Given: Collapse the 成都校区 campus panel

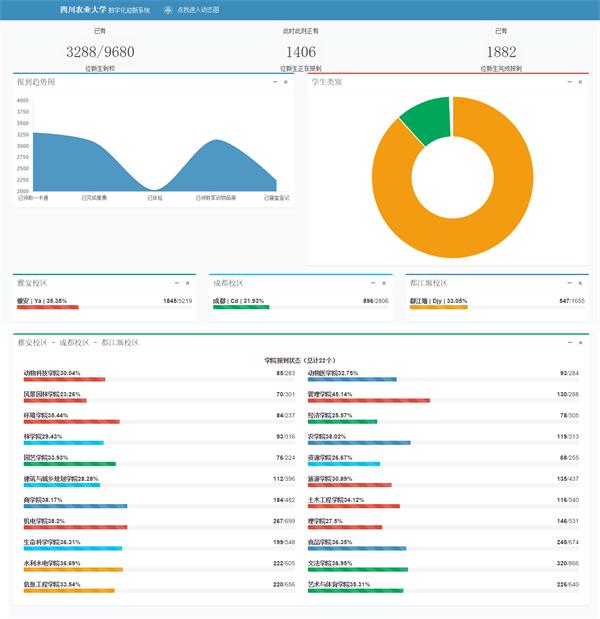Looking at the screenshot, I should (373, 283).
